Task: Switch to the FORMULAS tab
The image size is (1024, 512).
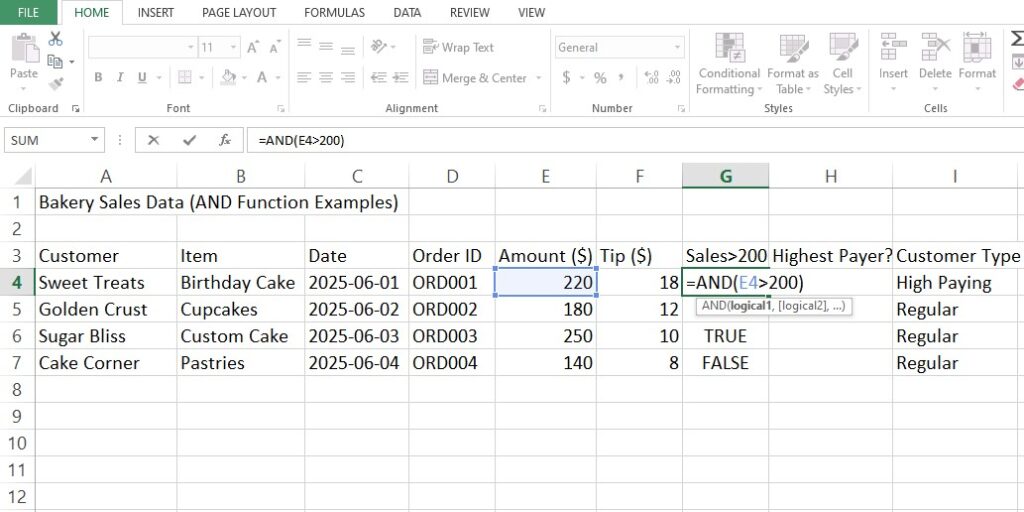Action: coord(334,12)
